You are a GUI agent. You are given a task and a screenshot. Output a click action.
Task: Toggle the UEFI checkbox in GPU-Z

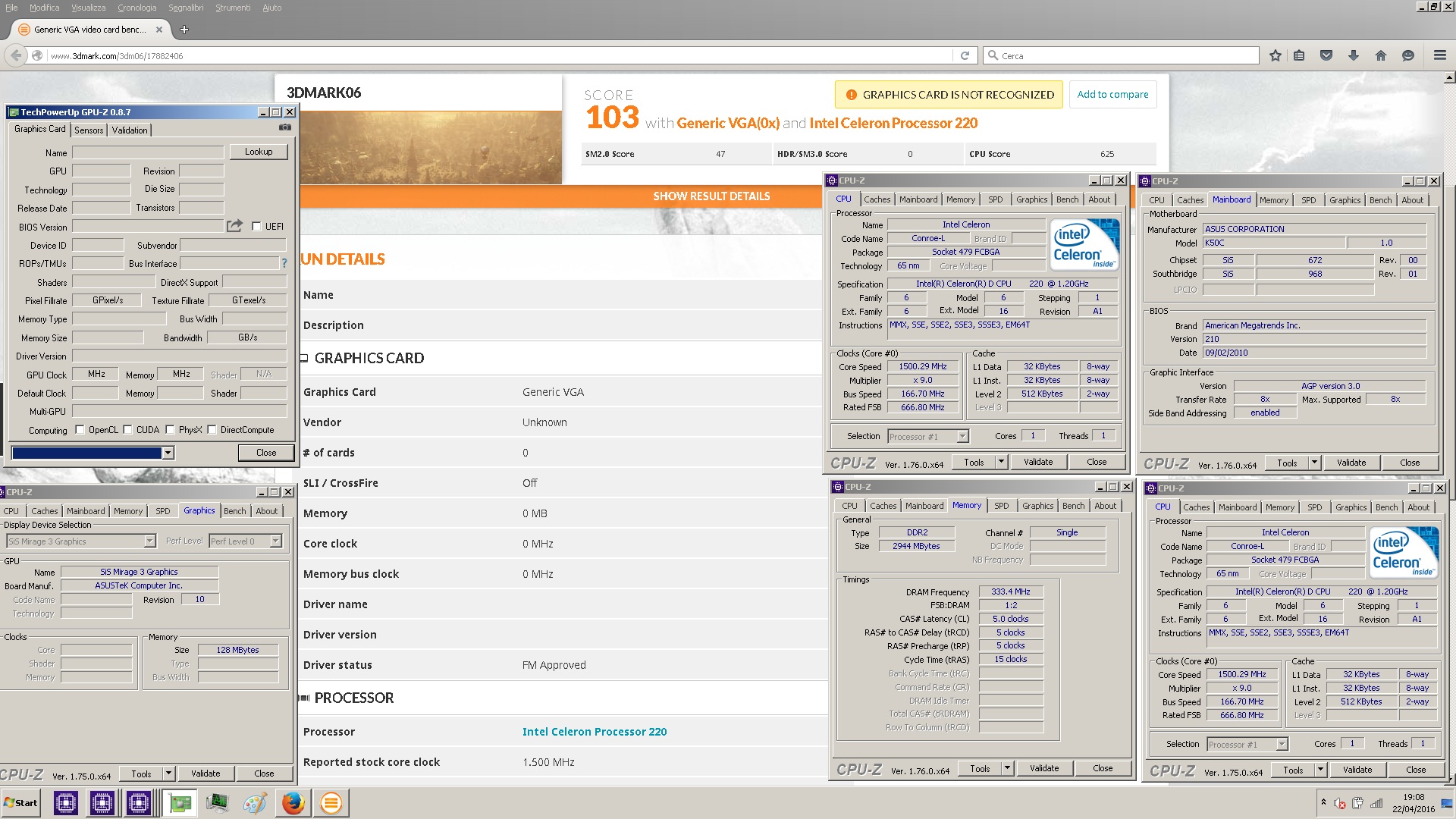pyautogui.click(x=256, y=226)
